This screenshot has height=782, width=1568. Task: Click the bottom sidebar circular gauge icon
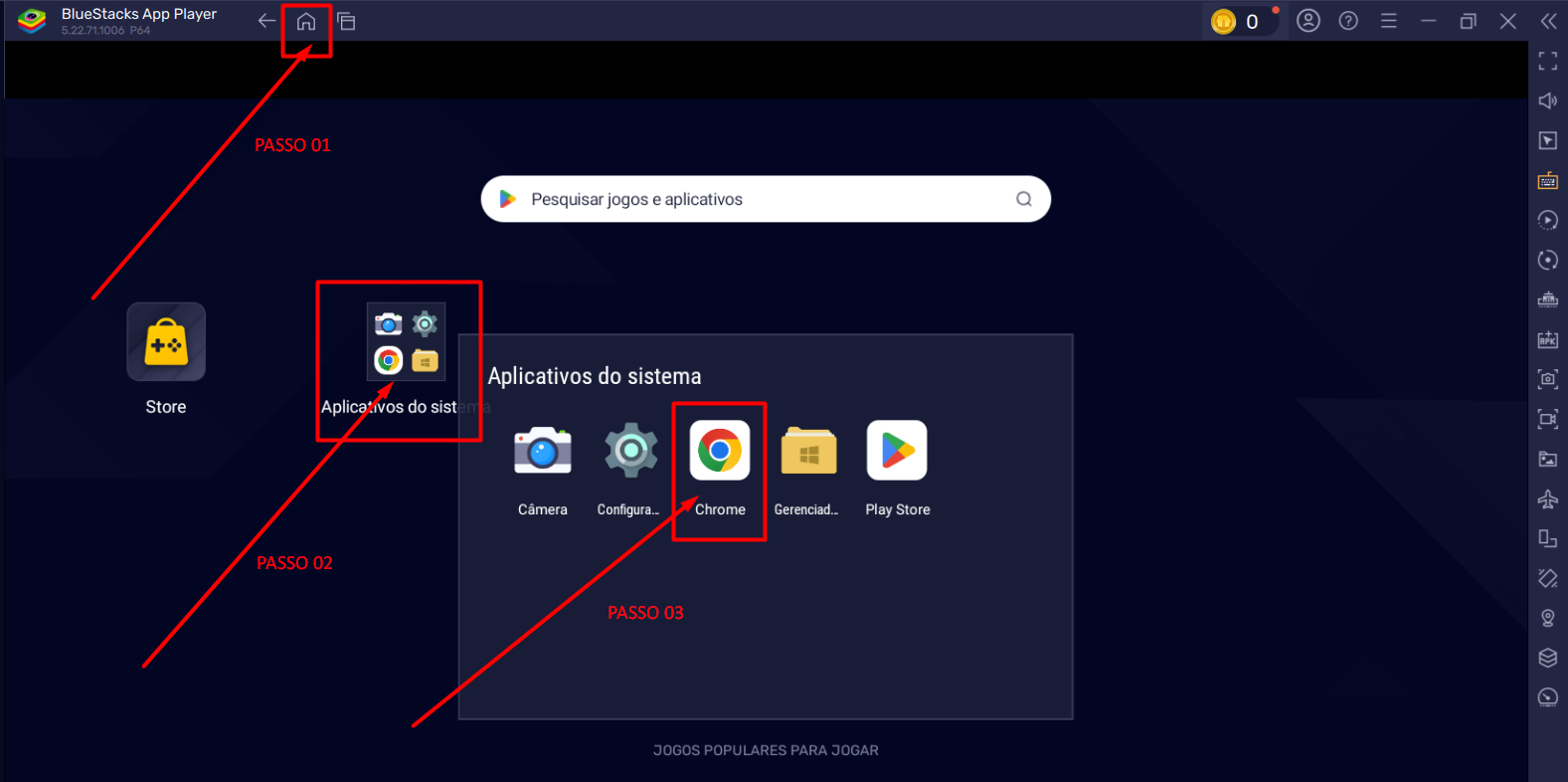point(1548,697)
